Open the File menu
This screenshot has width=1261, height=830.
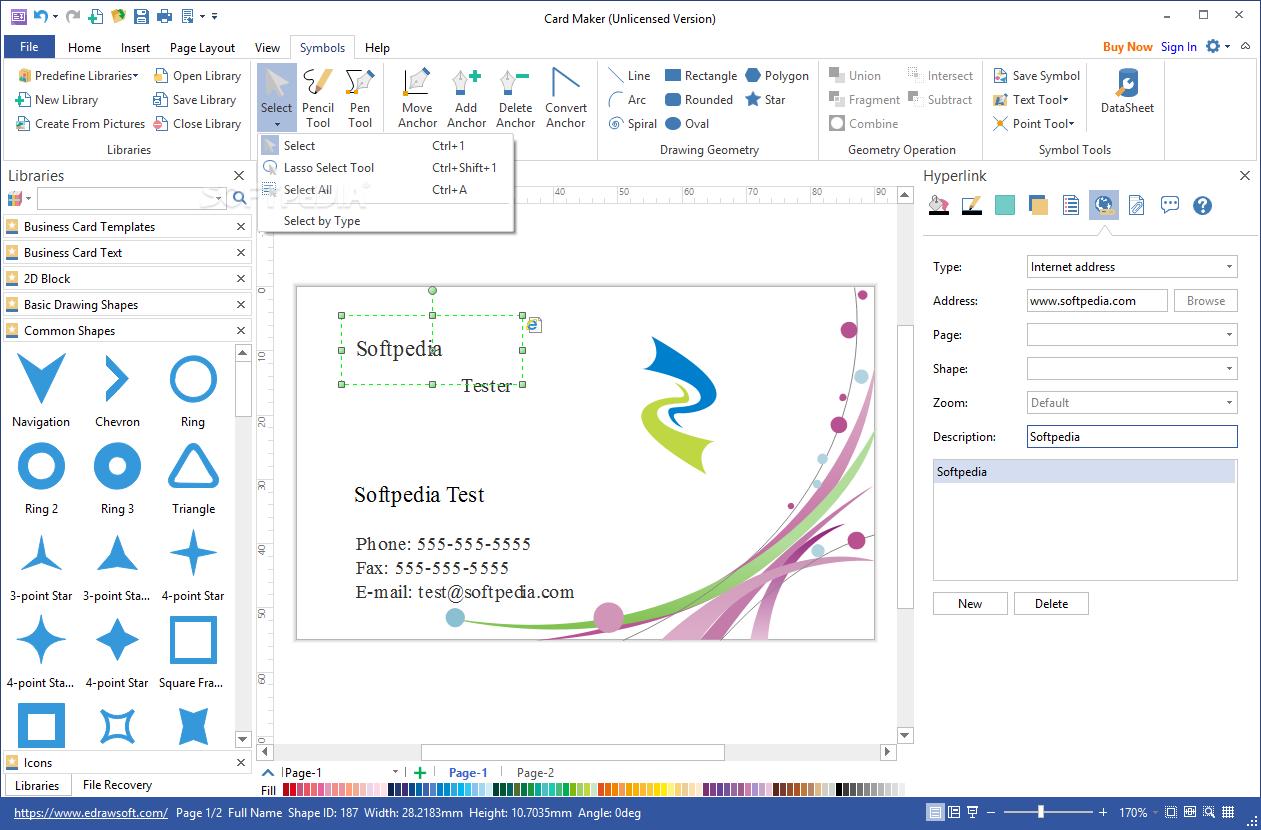click(29, 47)
